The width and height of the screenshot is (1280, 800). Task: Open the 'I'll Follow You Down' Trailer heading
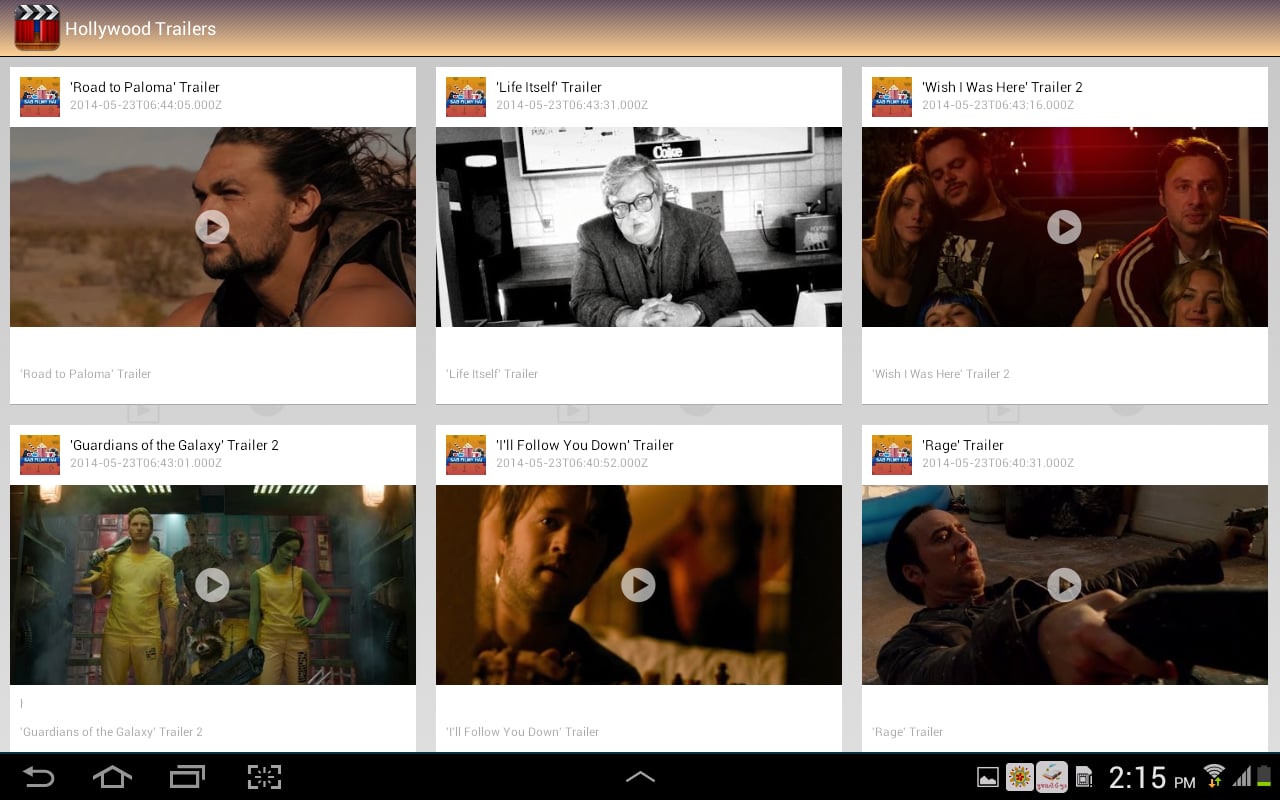[x=585, y=445]
